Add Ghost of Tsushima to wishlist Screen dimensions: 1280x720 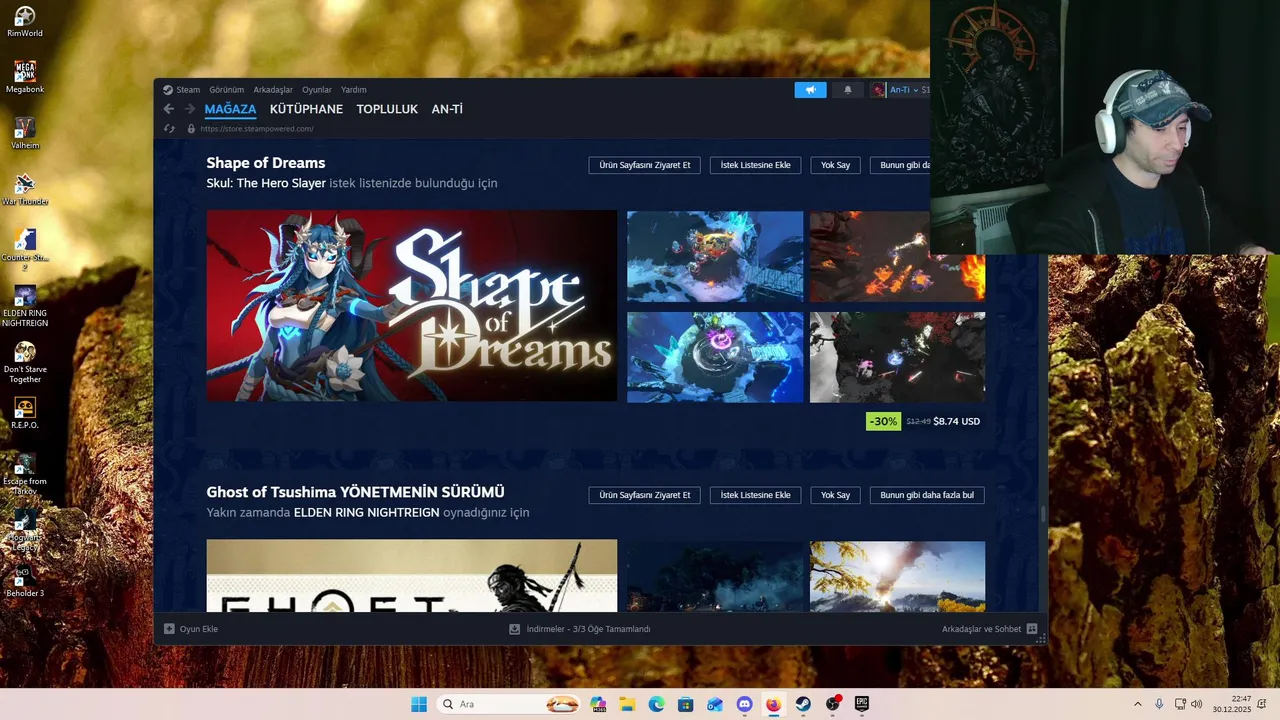coord(756,495)
